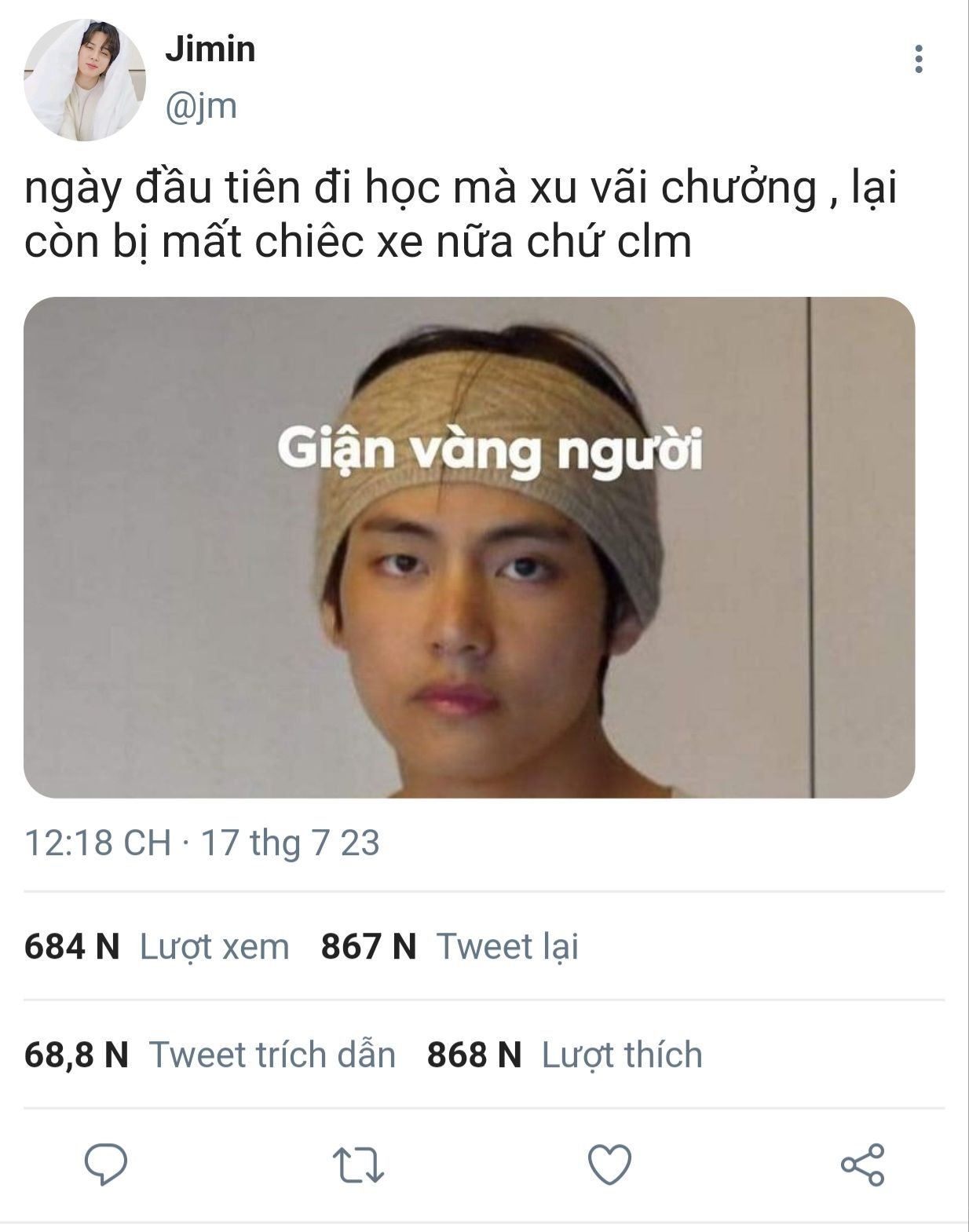Open the three-dot more options menu
The image size is (969, 1232).
click(919, 60)
